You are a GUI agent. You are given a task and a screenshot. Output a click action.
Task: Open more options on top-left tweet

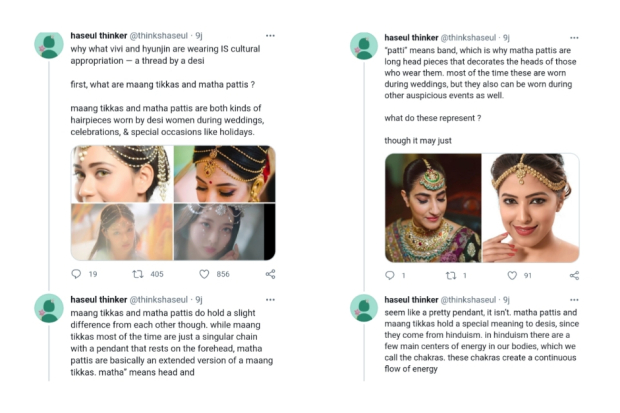pyautogui.click(x=270, y=35)
